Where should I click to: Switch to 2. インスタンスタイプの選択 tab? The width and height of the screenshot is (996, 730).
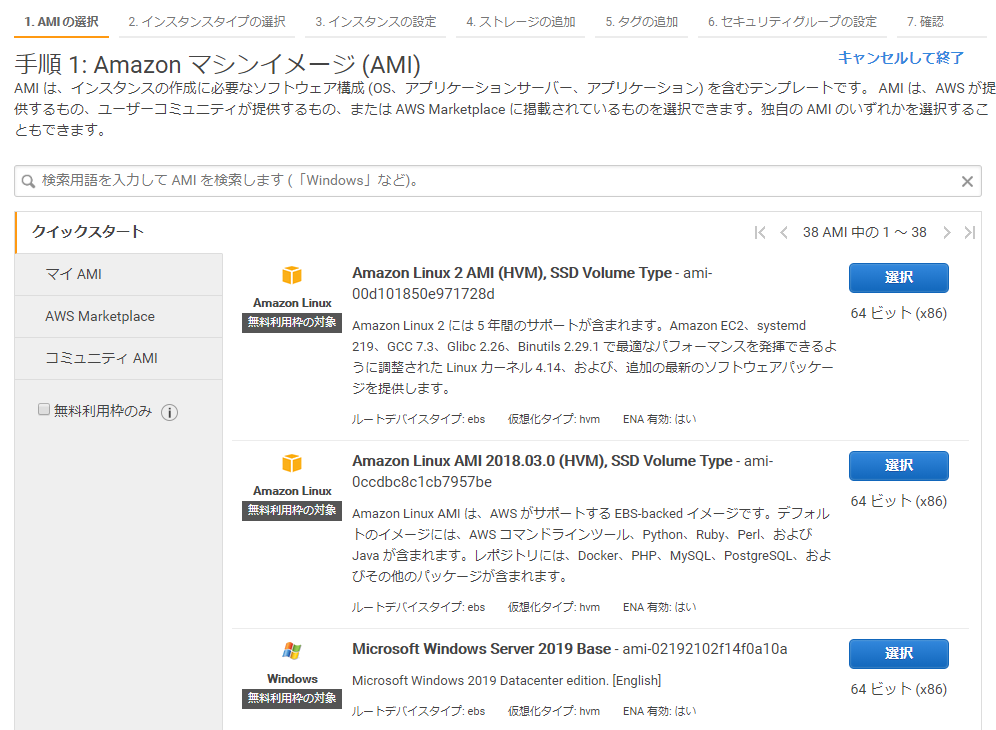click(207, 22)
